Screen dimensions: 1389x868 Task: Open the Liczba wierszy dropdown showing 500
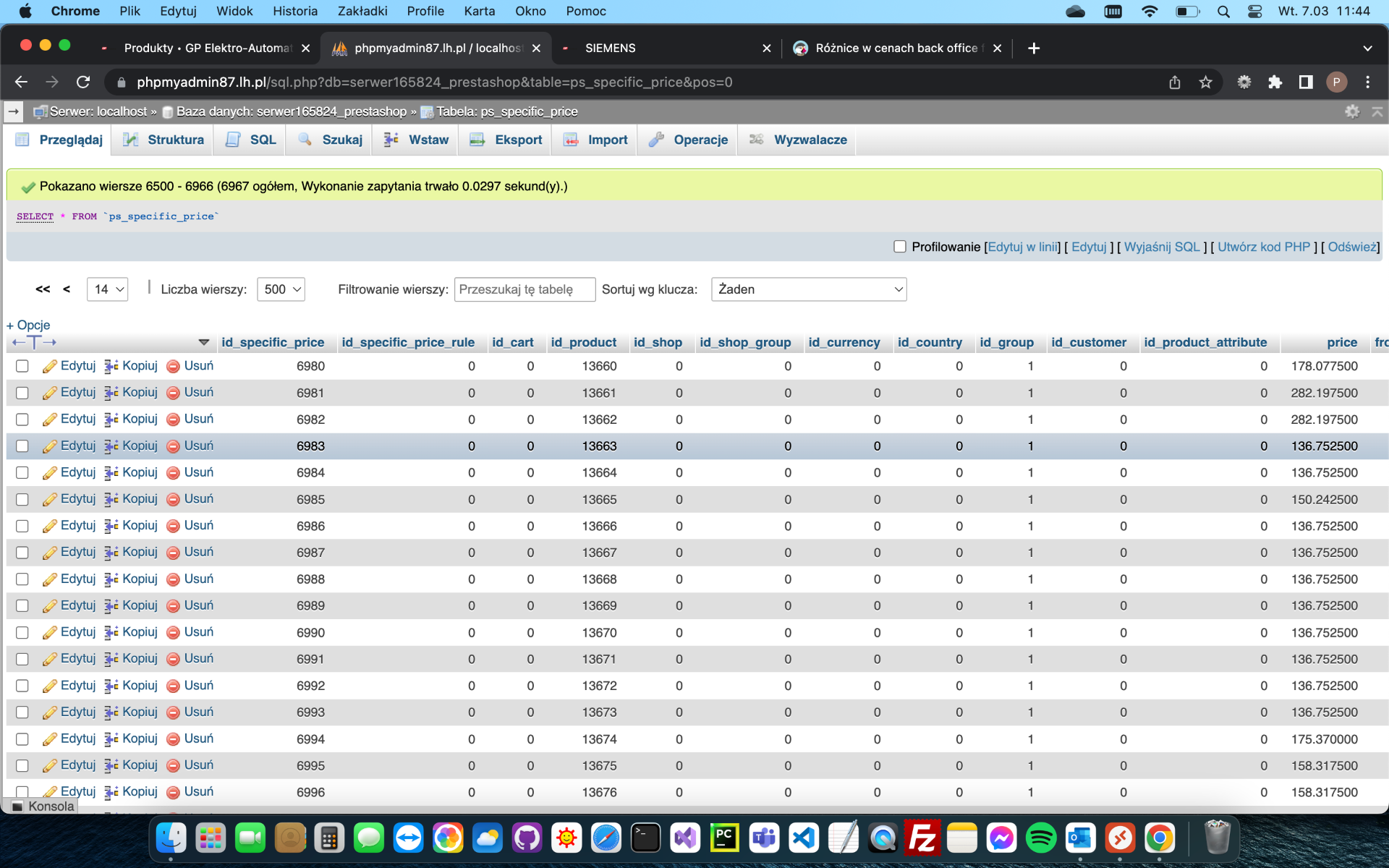[281, 289]
